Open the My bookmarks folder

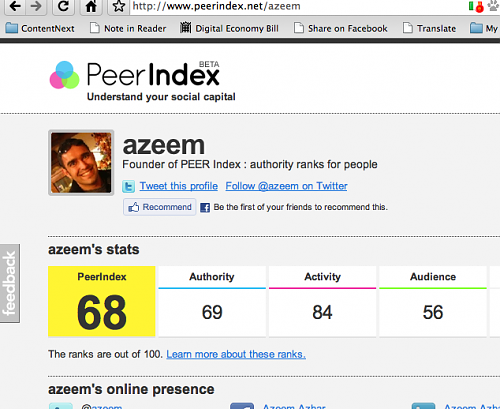click(x=484, y=29)
